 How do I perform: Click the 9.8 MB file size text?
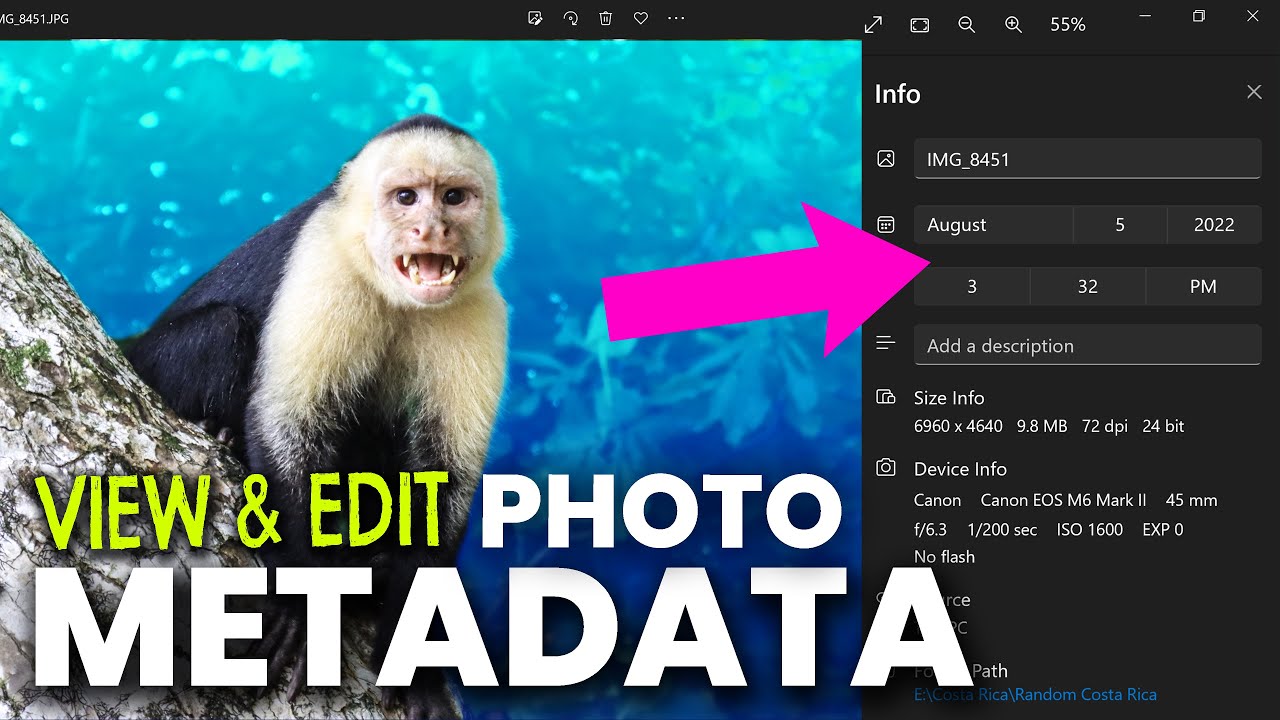coord(1042,426)
